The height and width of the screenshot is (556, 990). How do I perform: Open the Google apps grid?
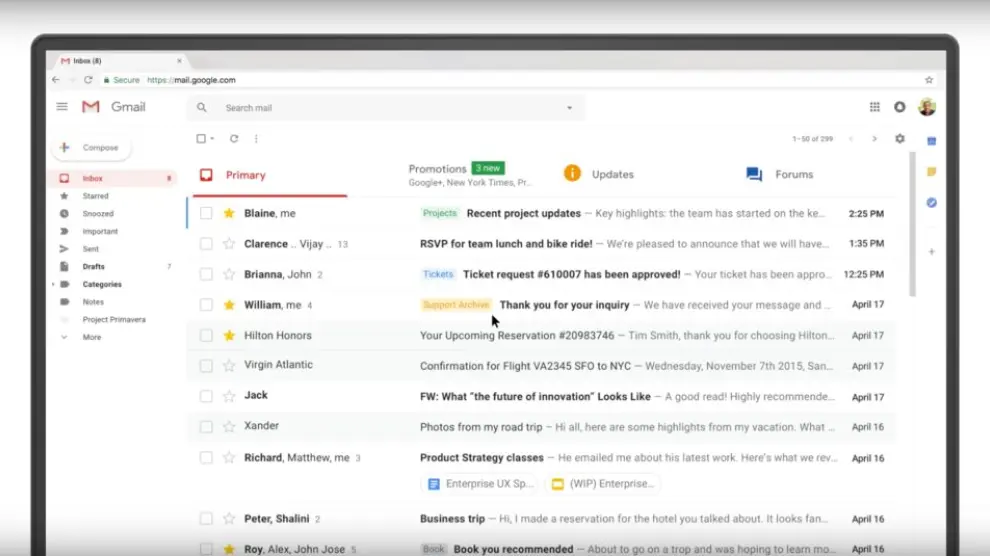[875, 107]
